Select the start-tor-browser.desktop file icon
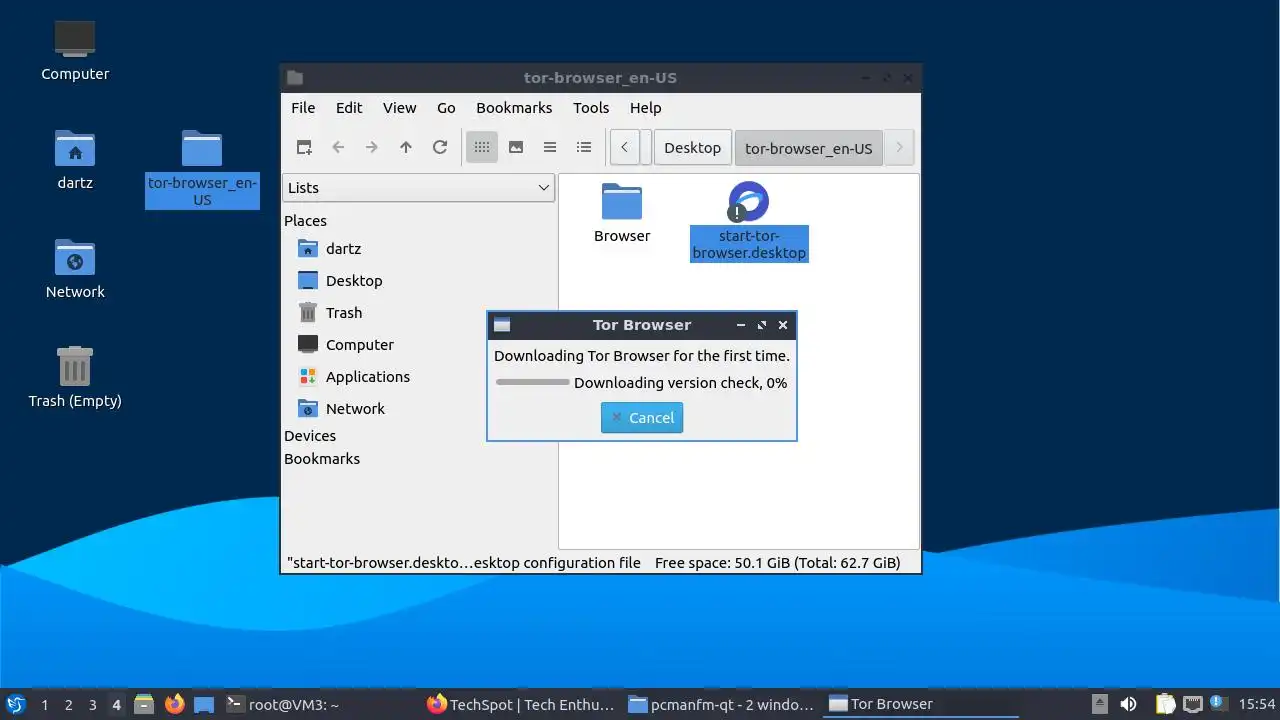This screenshot has width=1280, height=720. coord(749,222)
